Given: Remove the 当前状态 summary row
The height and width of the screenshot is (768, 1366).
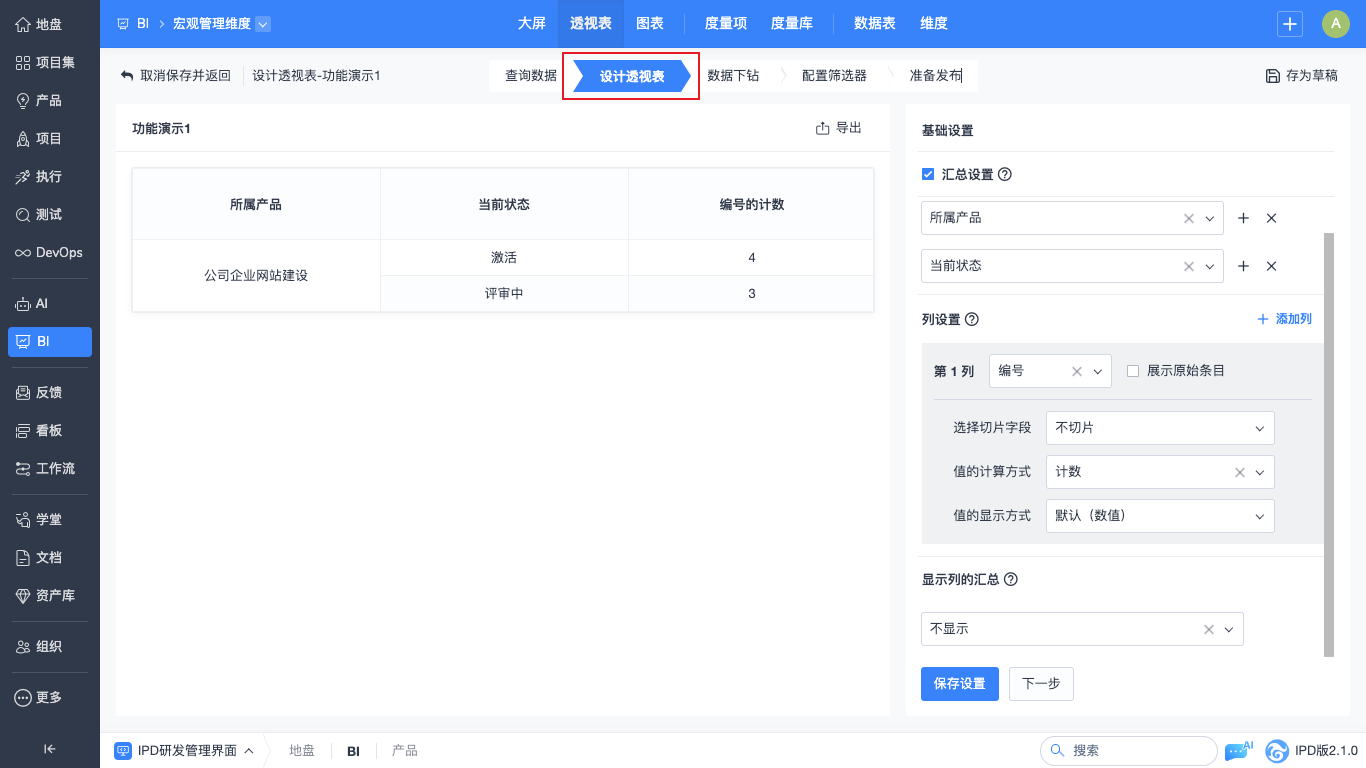Looking at the screenshot, I should [1271, 266].
